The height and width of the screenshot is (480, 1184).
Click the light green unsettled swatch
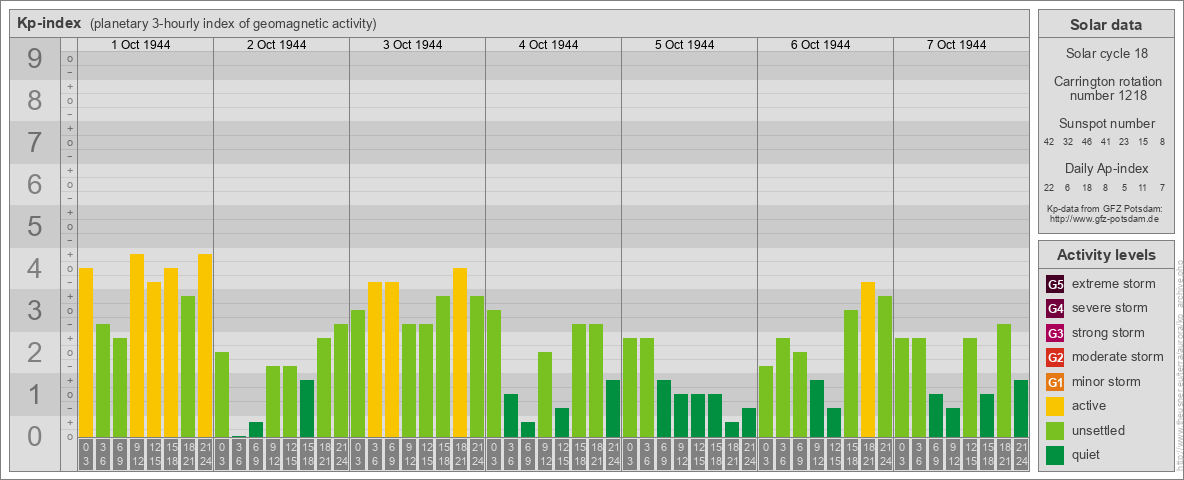(x=1055, y=431)
